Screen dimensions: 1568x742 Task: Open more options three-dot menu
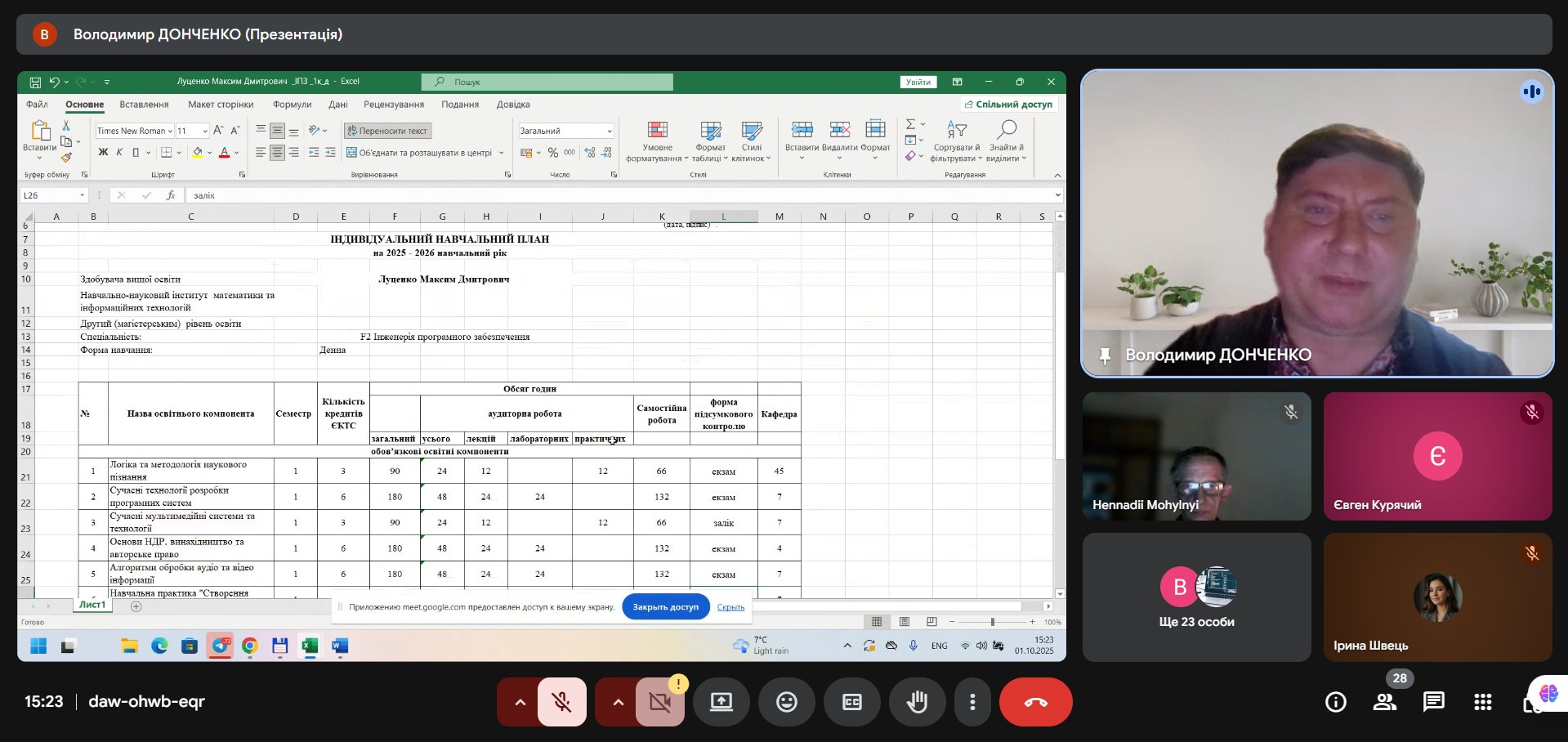click(x=972, y=702)
